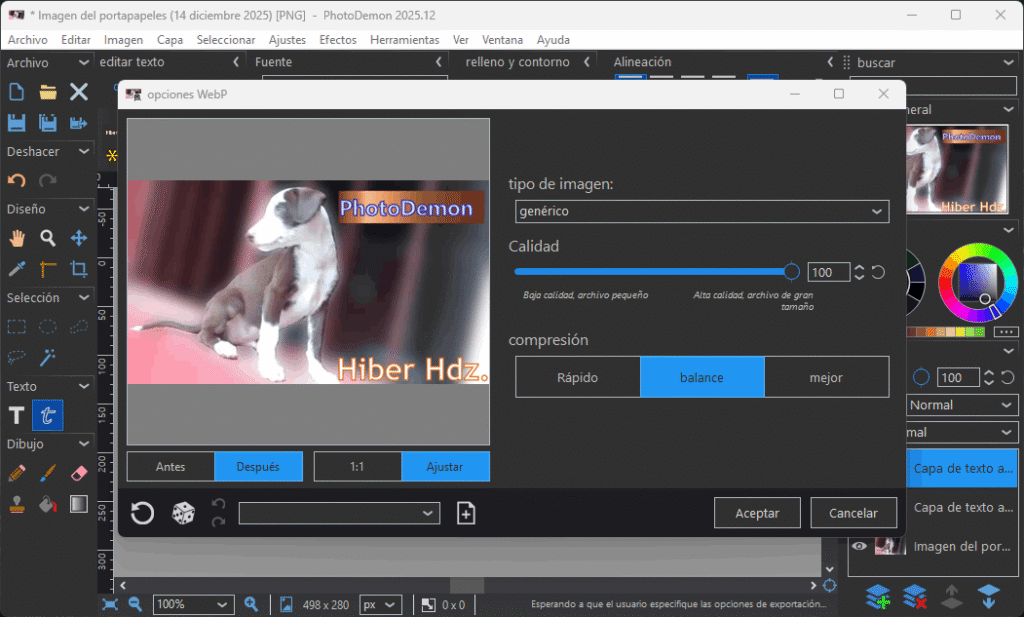This screenshot has height=617, width=1024.
Task: Click the randomize dice icon in dialog
Action: [x=183, y=513]
